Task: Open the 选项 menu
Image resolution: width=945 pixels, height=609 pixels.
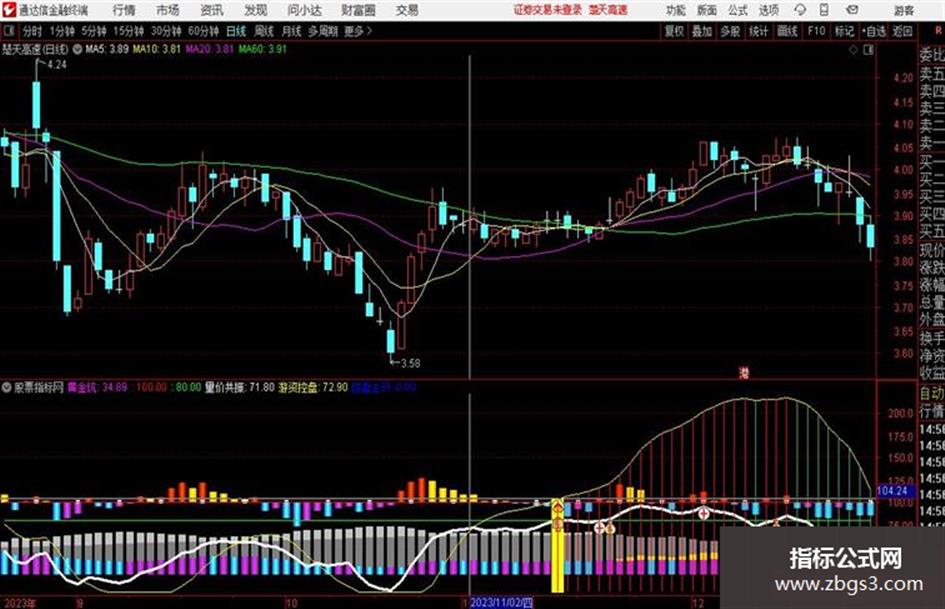Action: point(769,10)
